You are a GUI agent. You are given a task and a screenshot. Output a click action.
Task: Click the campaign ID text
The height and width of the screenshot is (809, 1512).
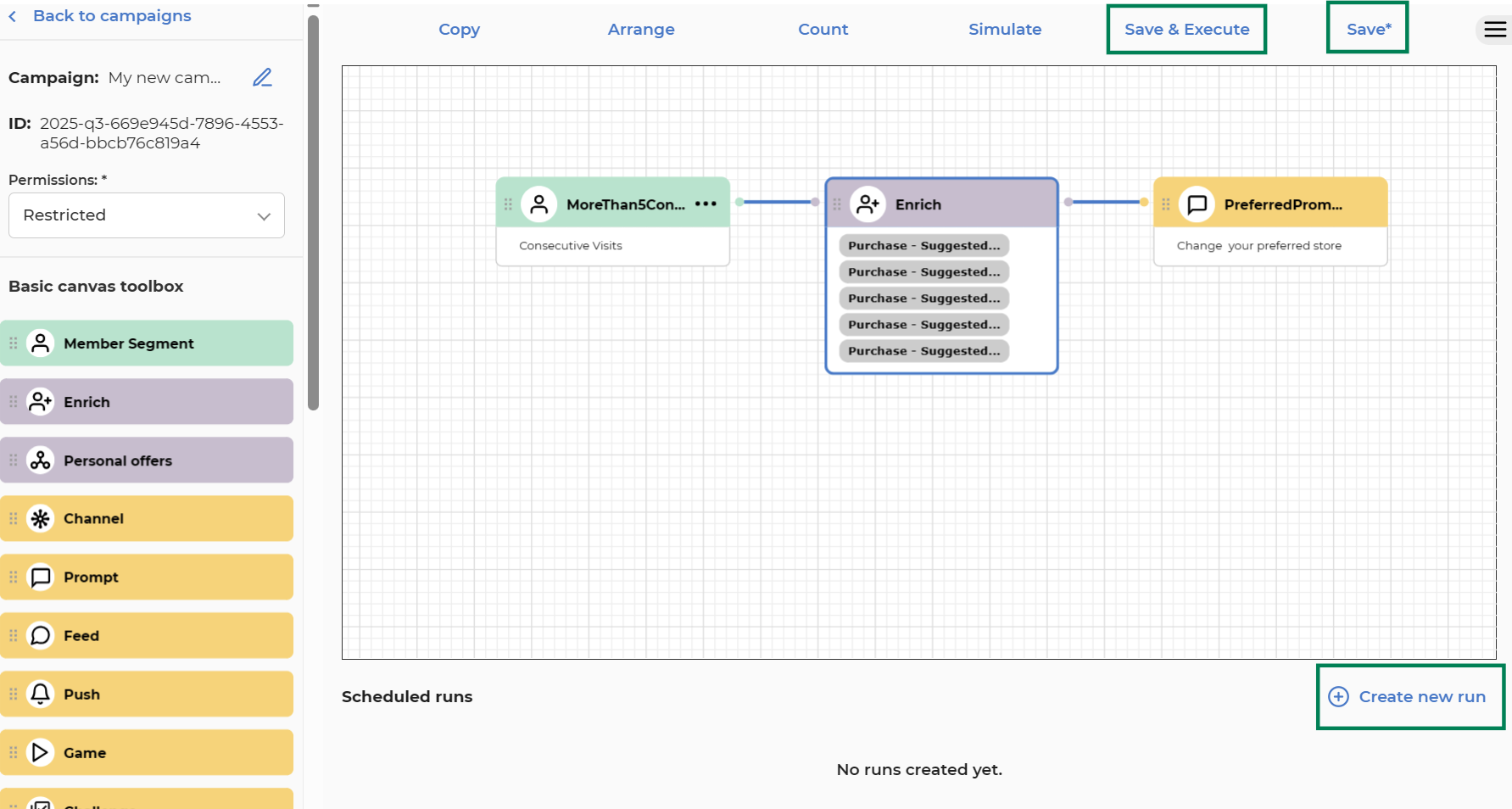[x=162, y=133]
